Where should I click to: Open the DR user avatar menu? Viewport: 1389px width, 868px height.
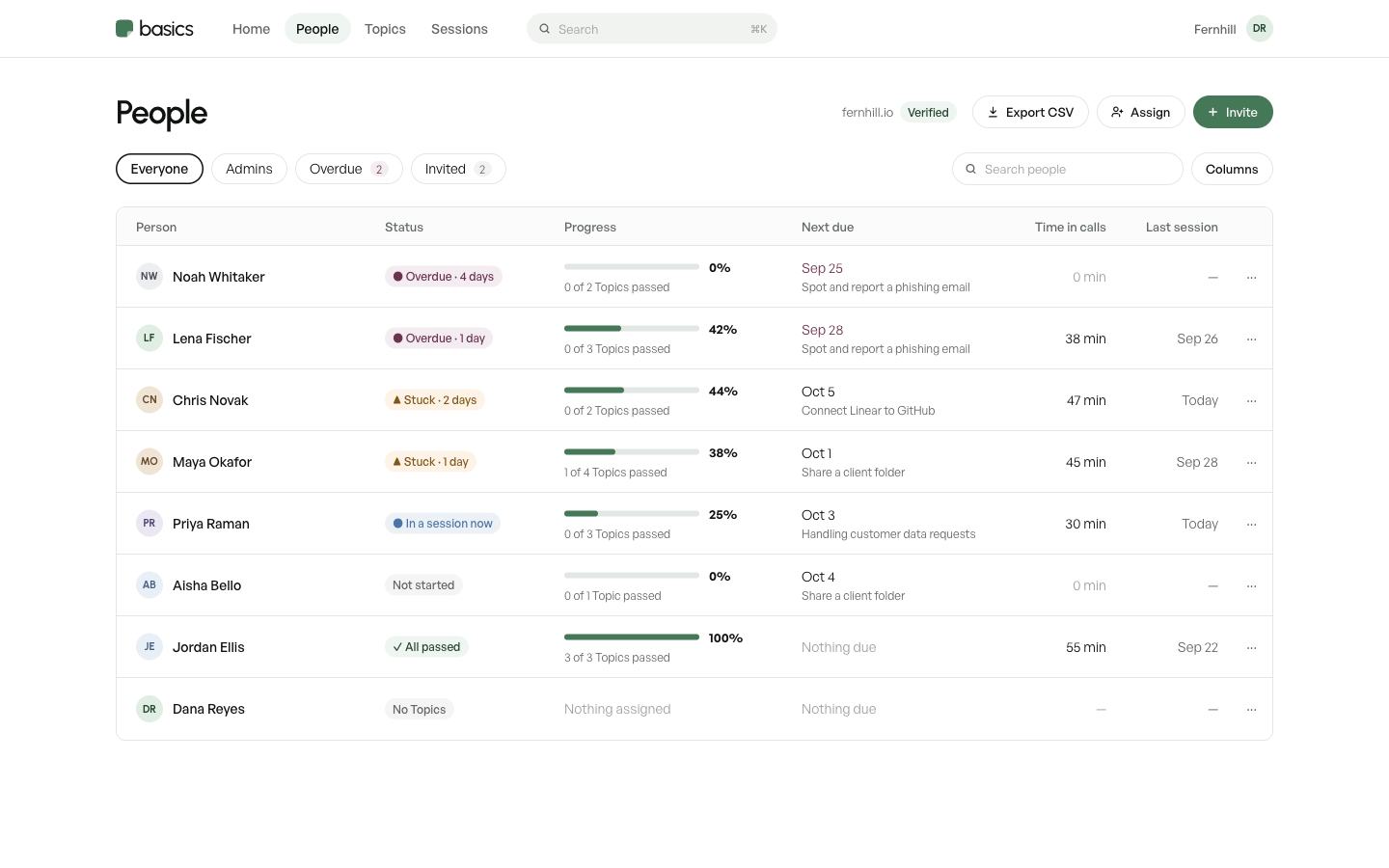[1260, 29]
